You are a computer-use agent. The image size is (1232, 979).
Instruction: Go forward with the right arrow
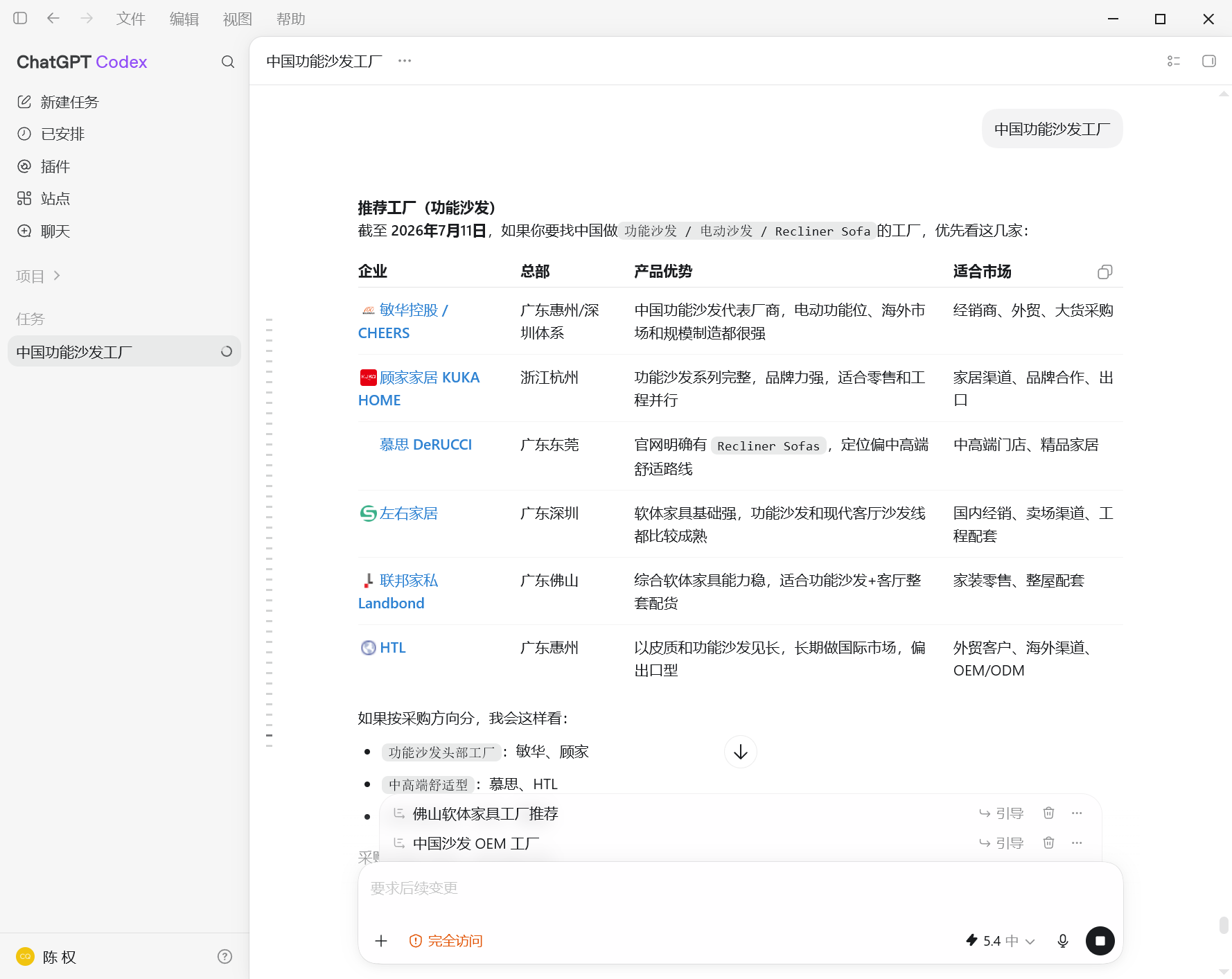[x=87, y=19]
